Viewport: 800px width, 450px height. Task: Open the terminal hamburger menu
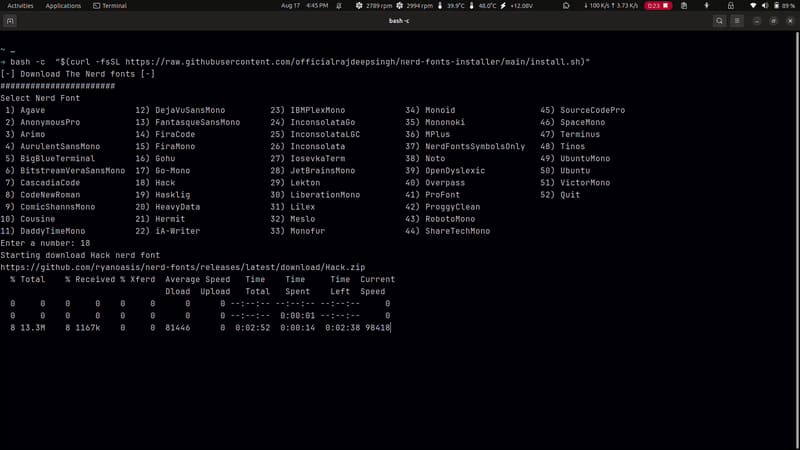pos(737,21)
